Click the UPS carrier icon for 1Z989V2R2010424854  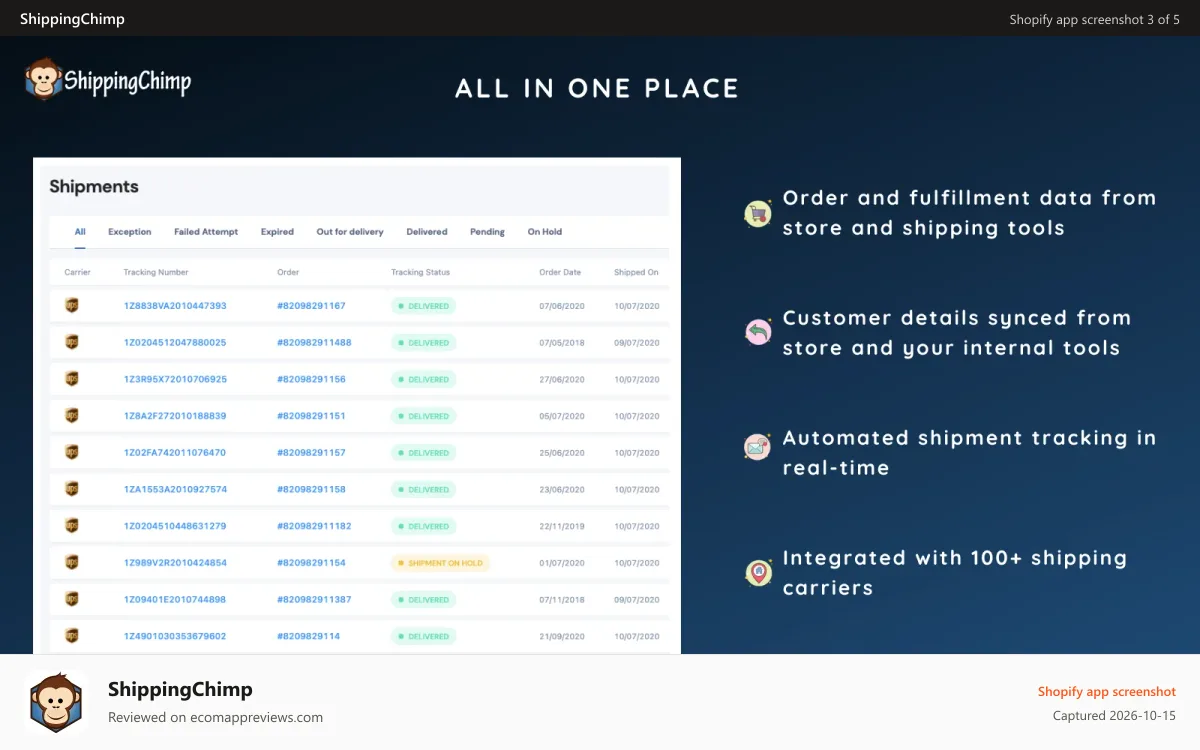coord(71,562)
